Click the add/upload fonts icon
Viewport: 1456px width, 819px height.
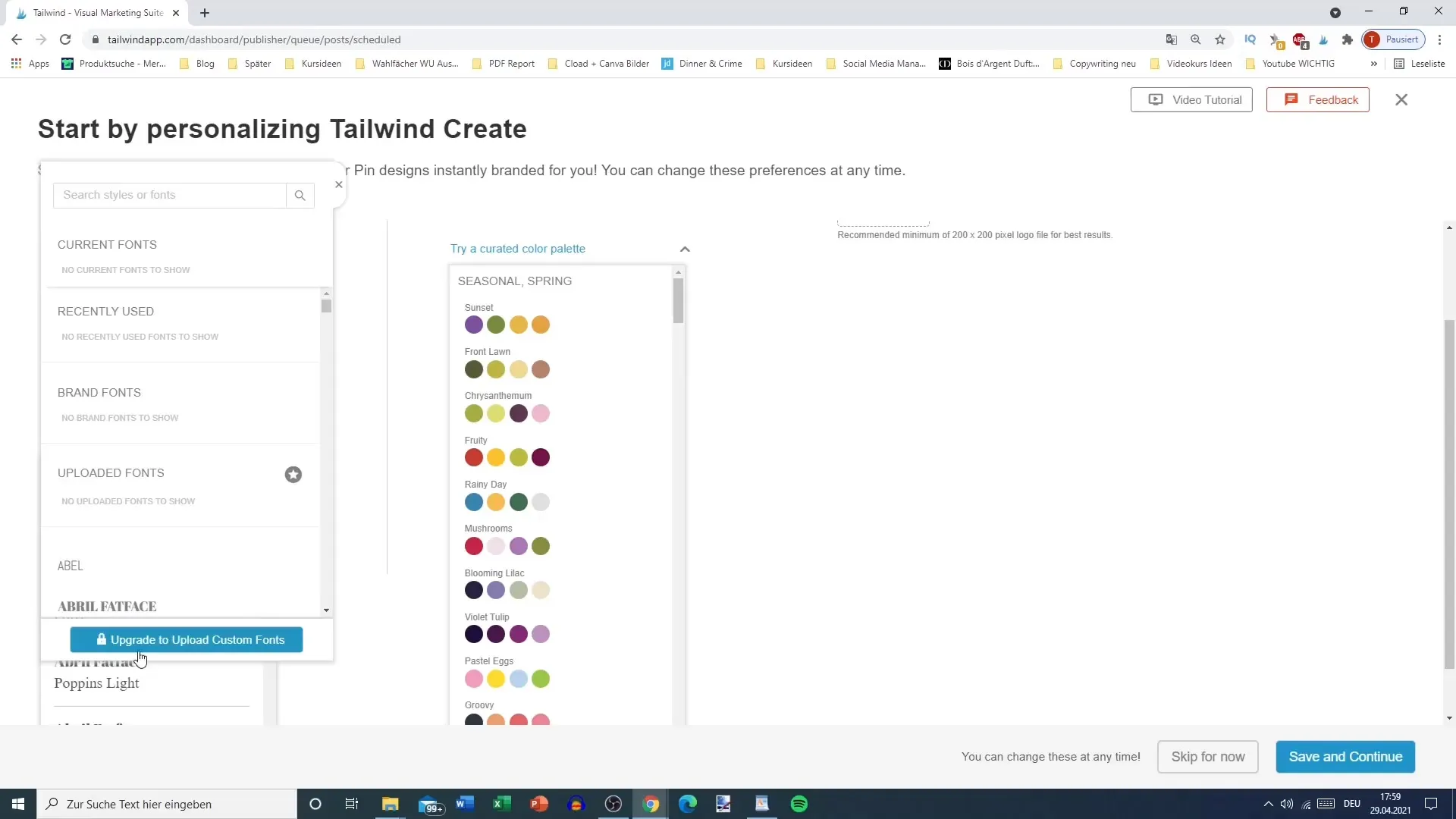(x=294, y=473)
